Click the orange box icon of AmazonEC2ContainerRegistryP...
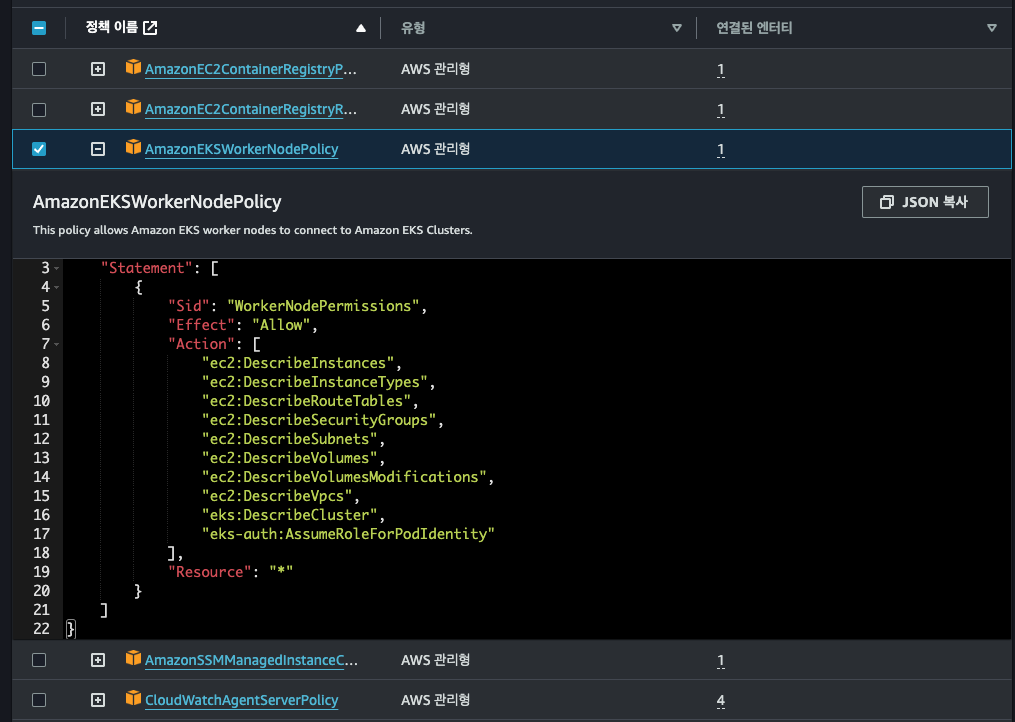 click(133, 67)
